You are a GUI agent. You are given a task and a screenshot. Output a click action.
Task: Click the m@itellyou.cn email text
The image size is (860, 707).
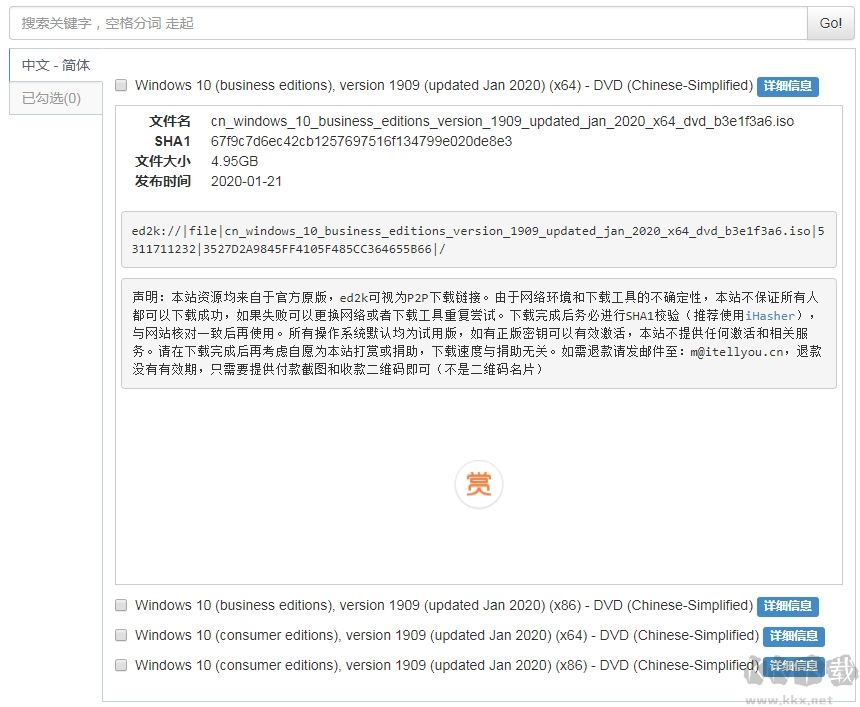(737, 352)
